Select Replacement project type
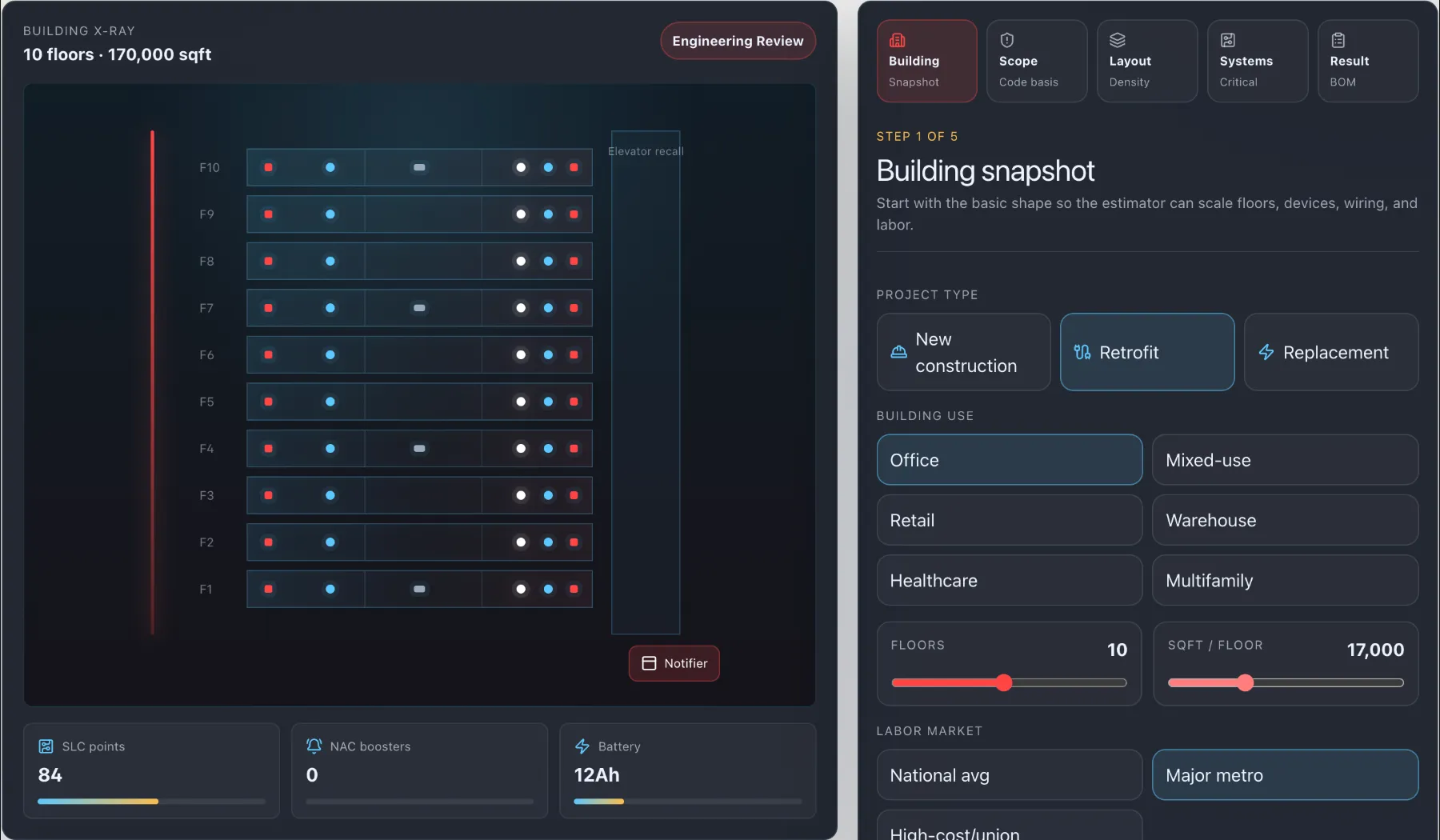This screenshot has height=840, width=1440. (1331, 352)
